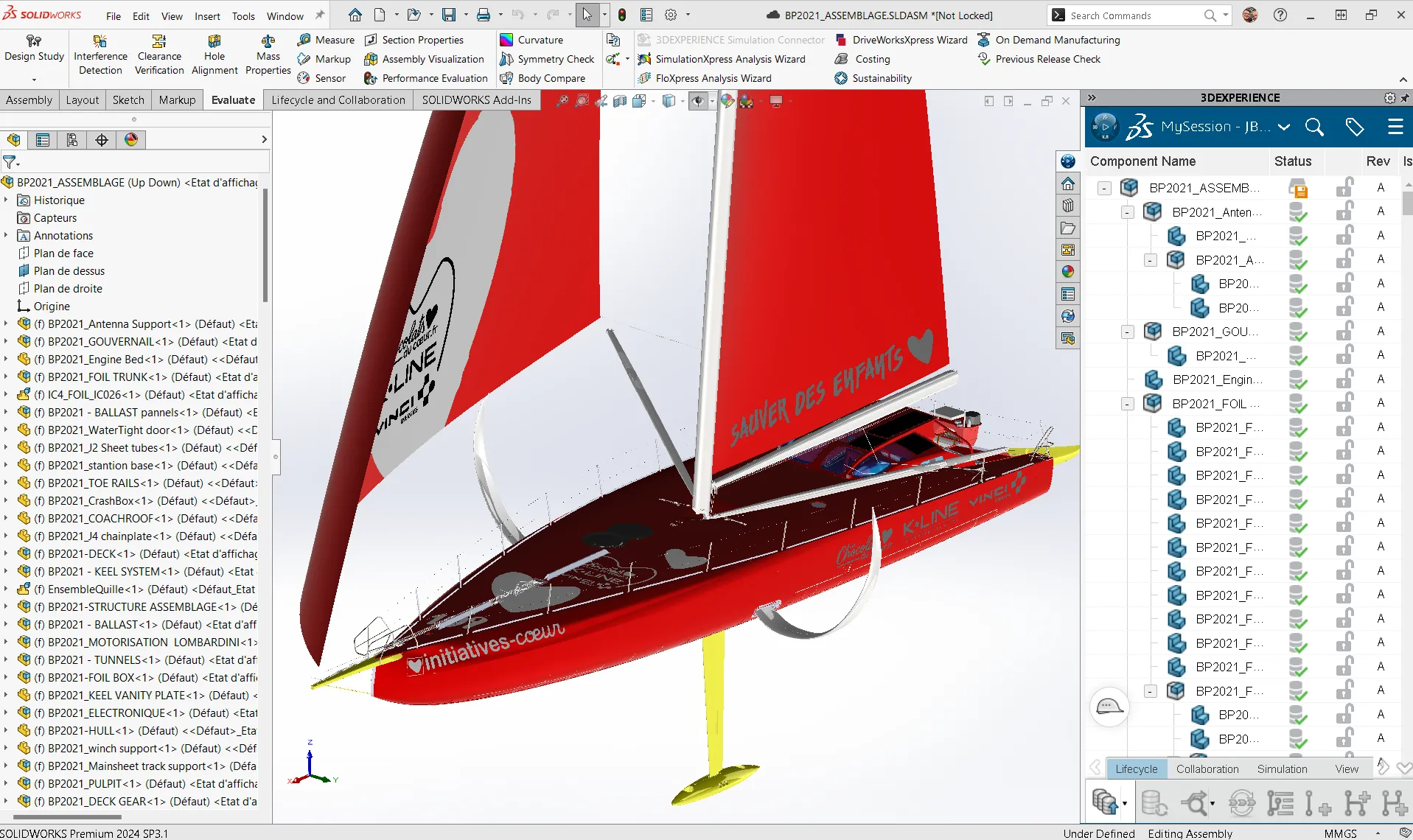The width and height of the screenshot is (1413, 840).
Task: Launch the Costing tool
Action: (x=870, y=59)
